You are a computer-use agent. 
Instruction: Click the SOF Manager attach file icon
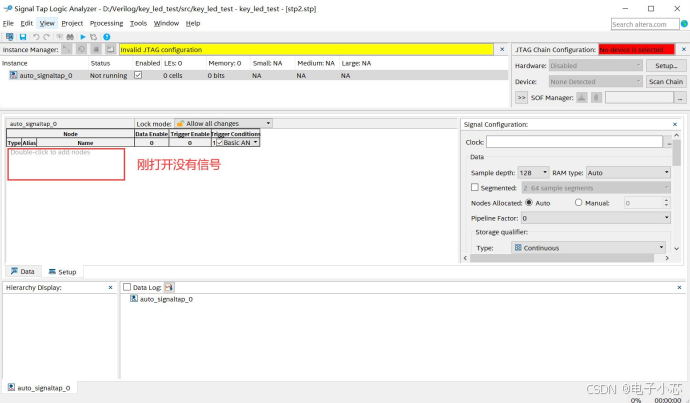click(x=596, y=98)
